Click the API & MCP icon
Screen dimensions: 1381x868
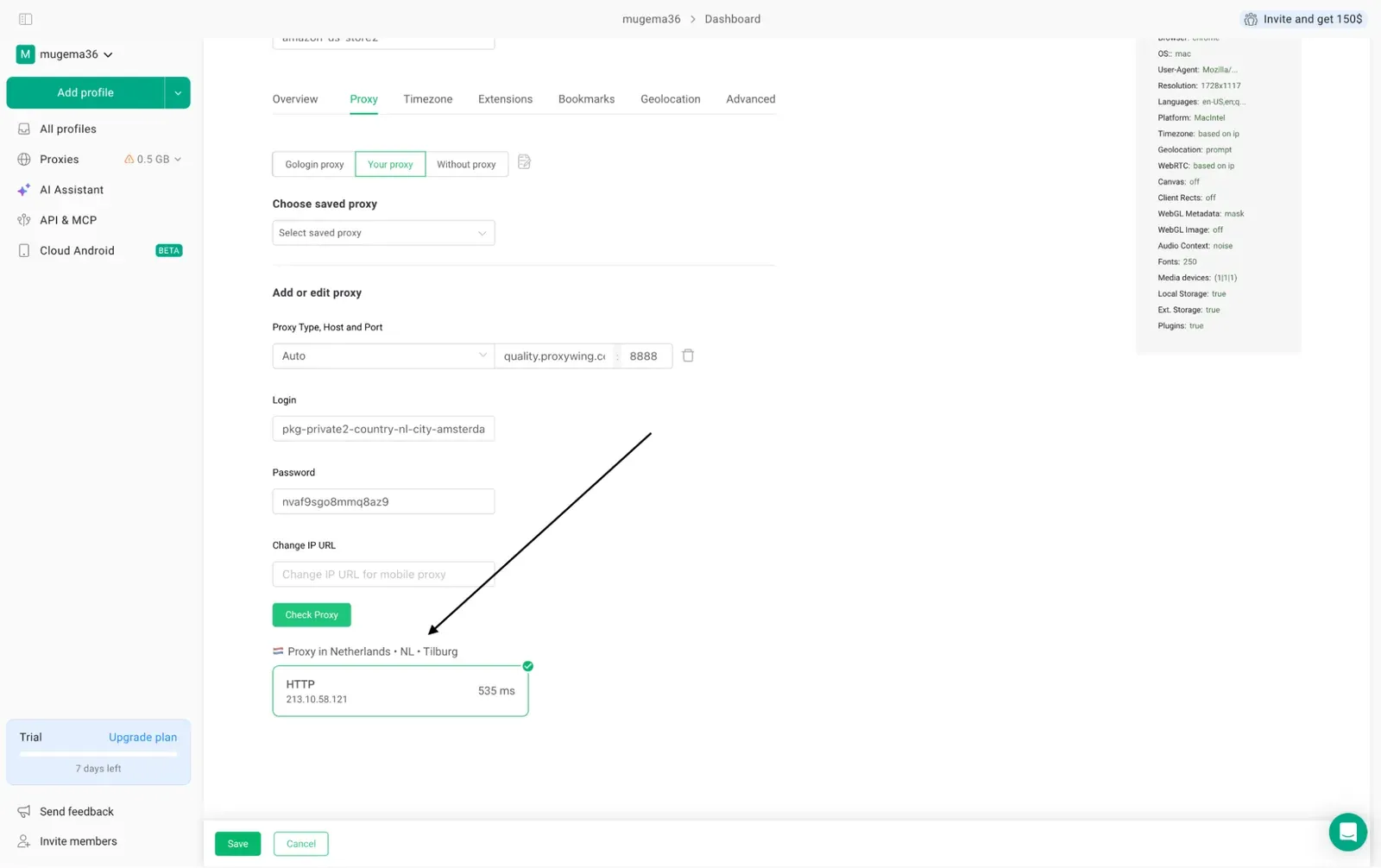[24, 220]
